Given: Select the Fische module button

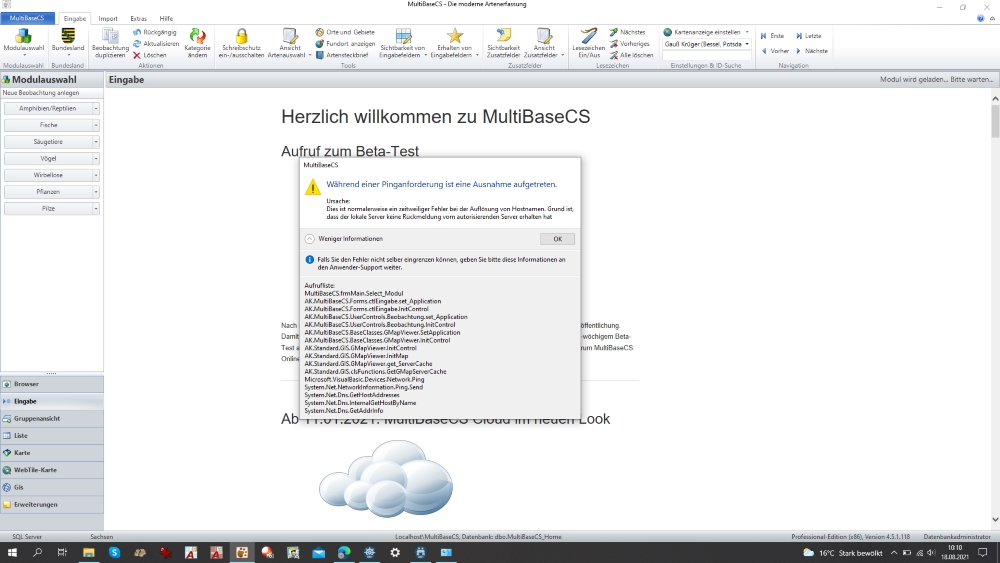Looking at the screenshot, I should click(x=48, y=125).
